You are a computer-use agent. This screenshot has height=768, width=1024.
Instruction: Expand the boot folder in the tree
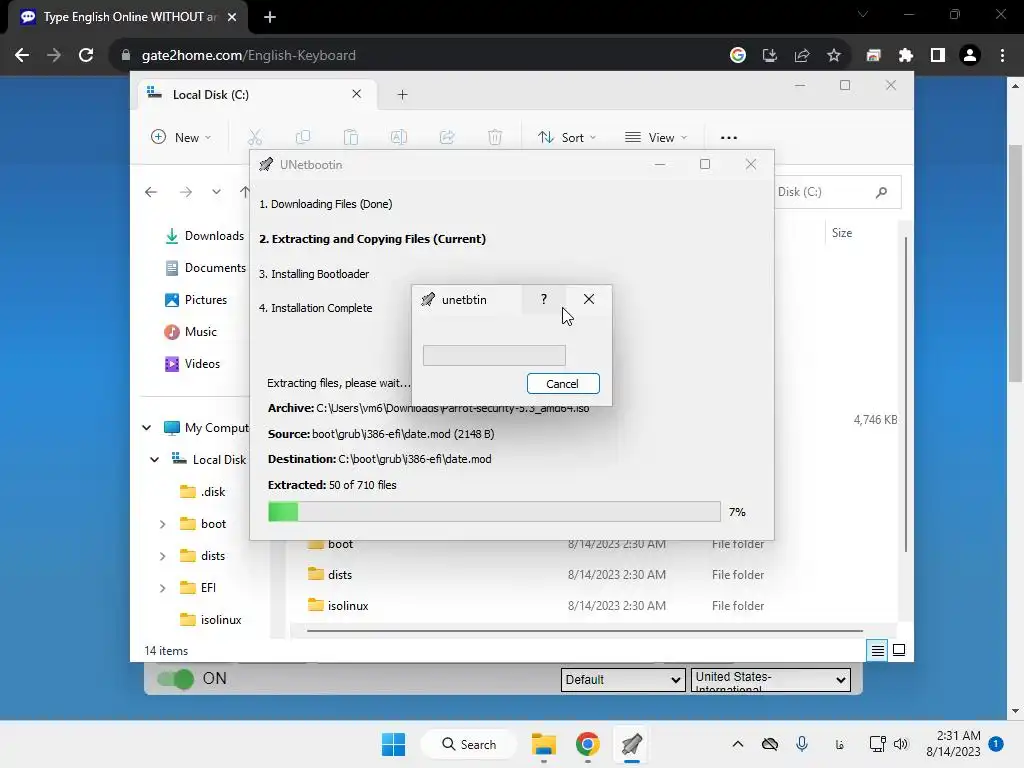pos(163,524)
